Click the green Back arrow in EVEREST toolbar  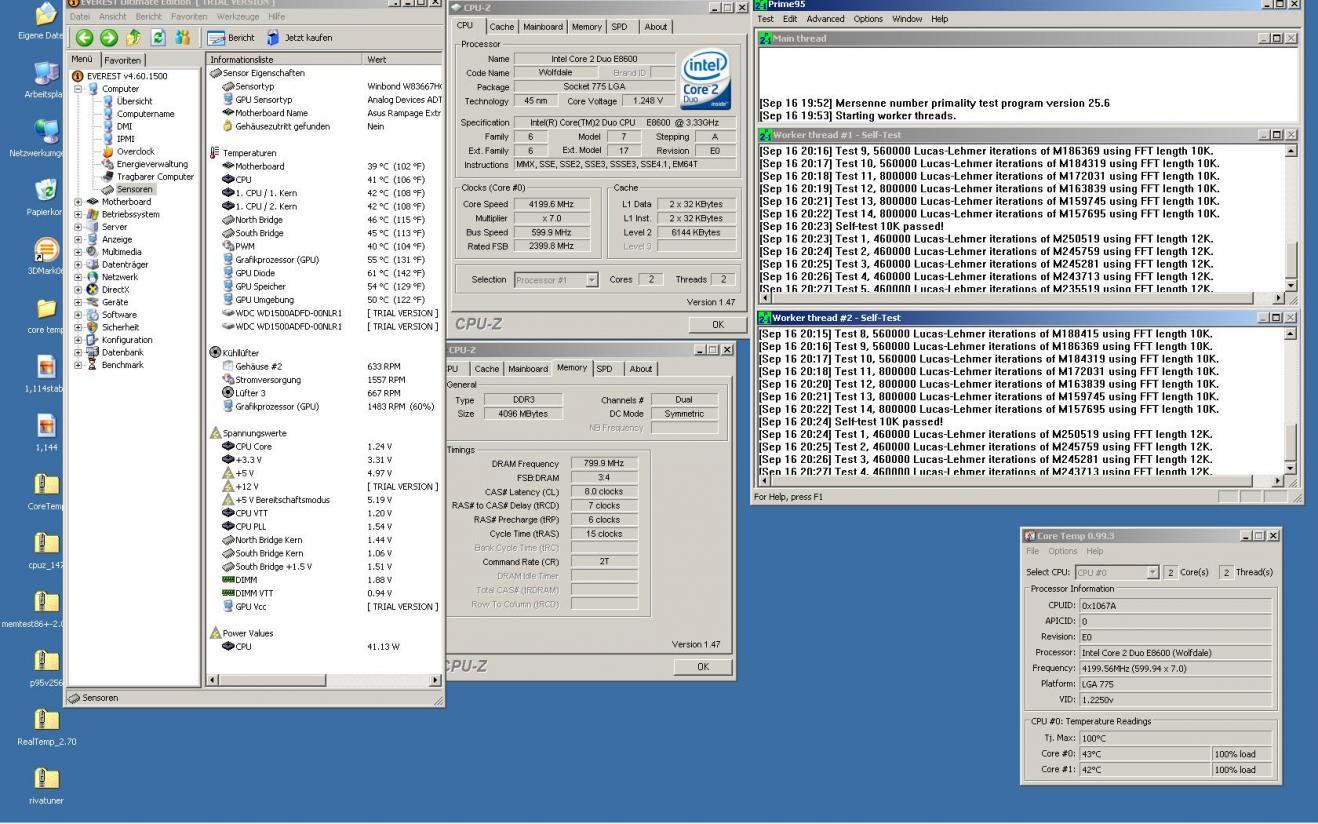coord(84,38)
